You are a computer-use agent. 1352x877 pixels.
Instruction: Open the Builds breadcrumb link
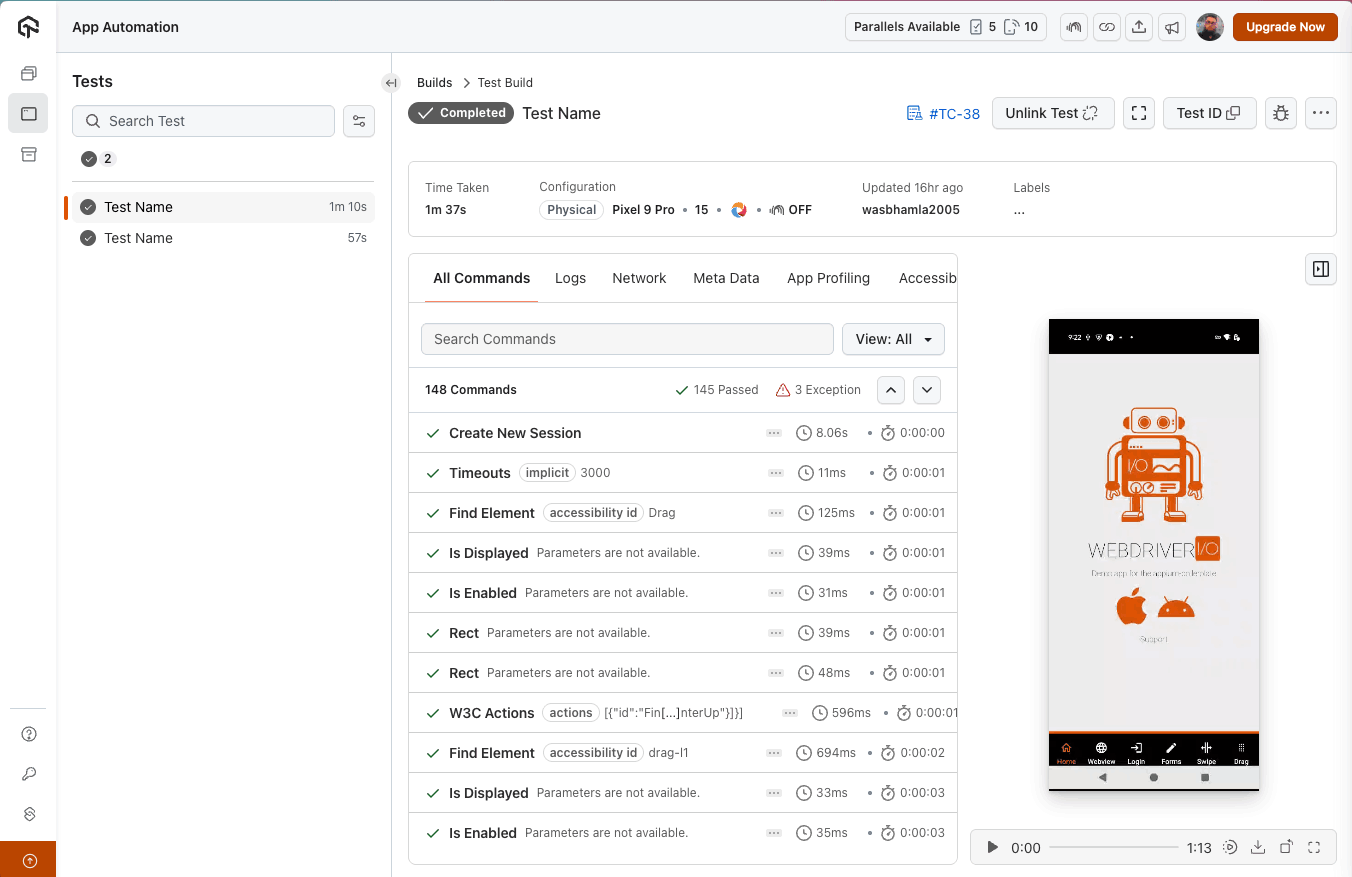[x=434, y=82]
